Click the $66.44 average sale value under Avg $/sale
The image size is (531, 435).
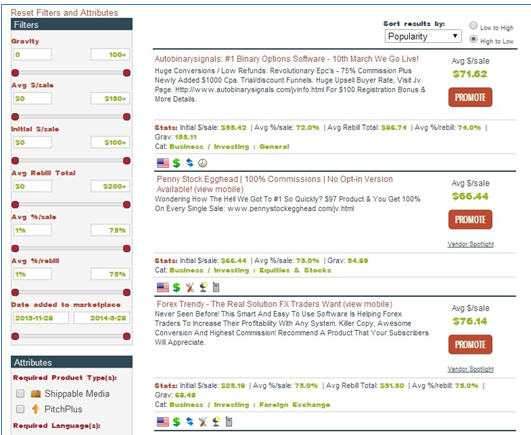pos(470,196)
